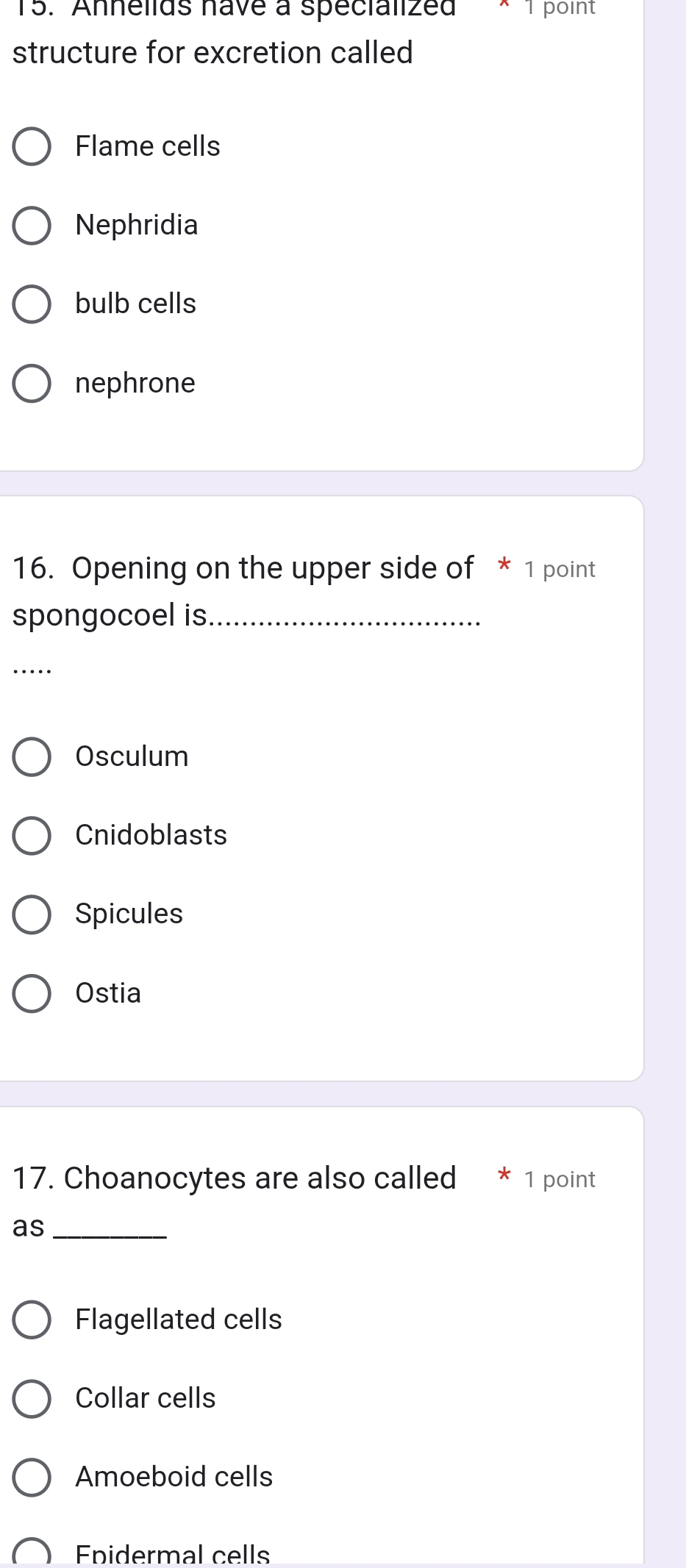686x1568 pixels.
Task: Select the 'Cnidoblasts' radio button
Action: click(32, 835)
